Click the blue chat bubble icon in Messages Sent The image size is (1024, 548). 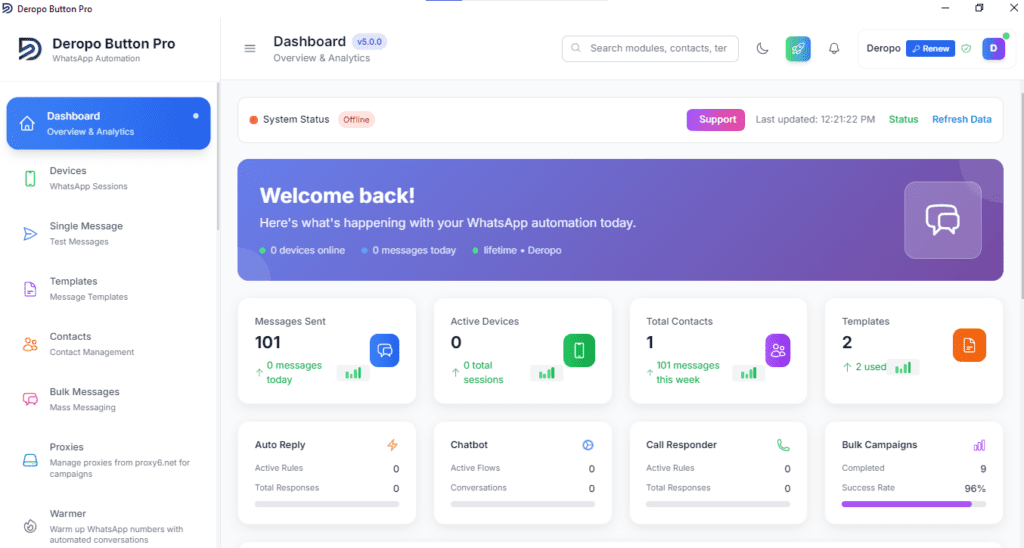(385, 350)
